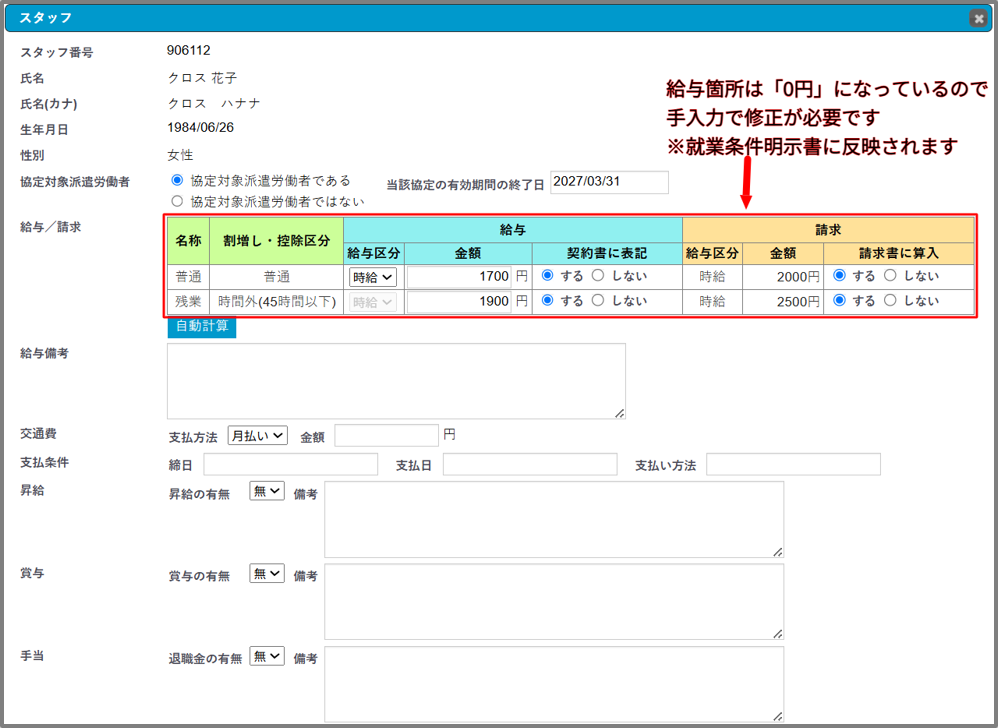Click 割増し・控除区分 column header
This screenshot has width=998, height=728.
(277, 241)
